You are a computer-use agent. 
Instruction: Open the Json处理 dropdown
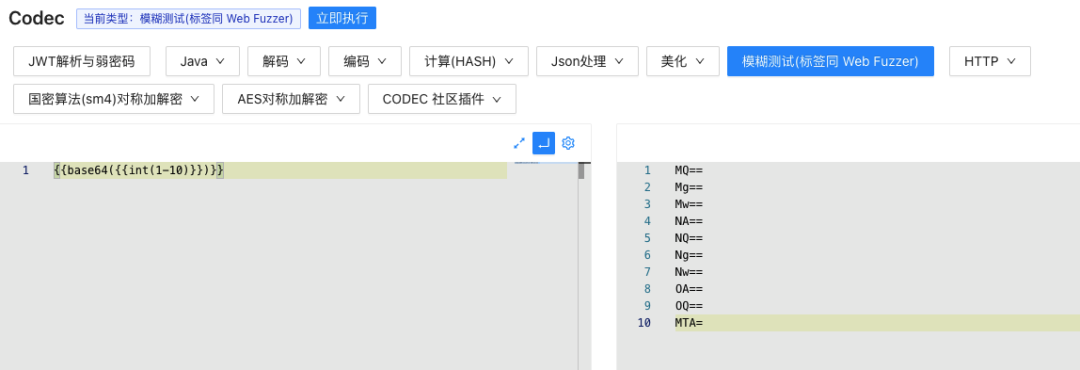click(x=588, y=61)
